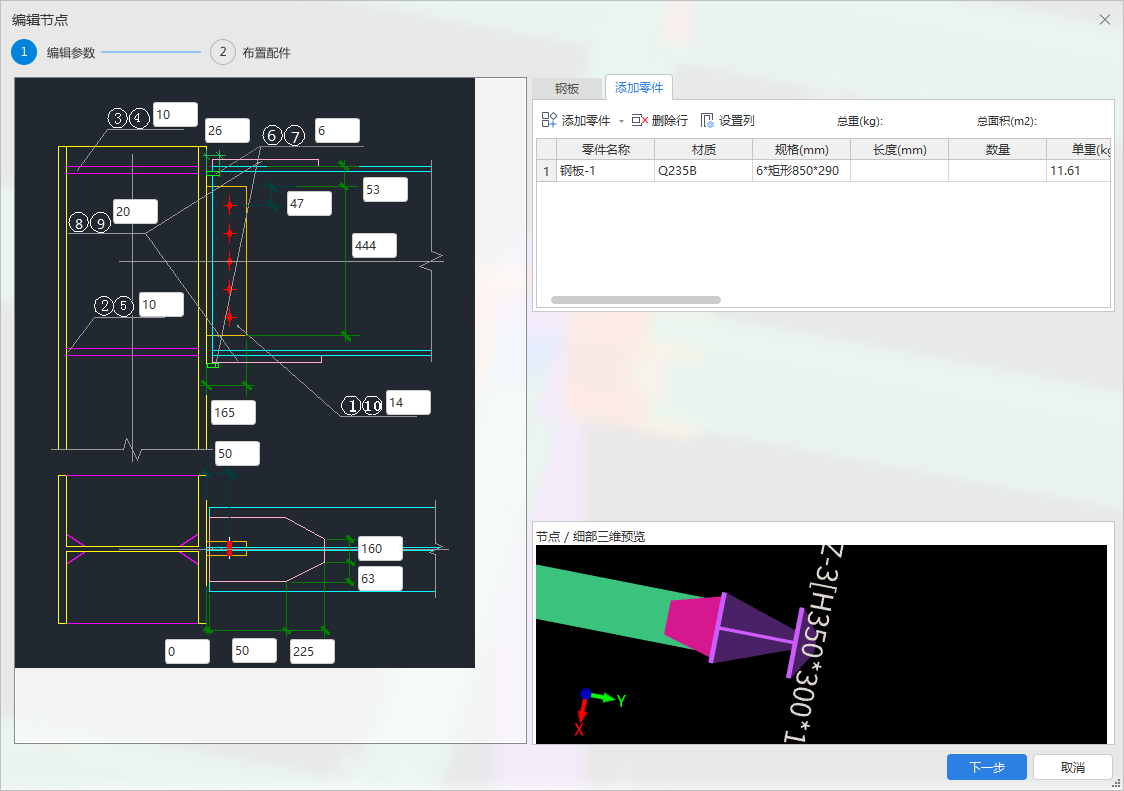This screenshot has height=791, width=1124.
Task: Click the 长度(mm) column header
Action: (900, 149)
